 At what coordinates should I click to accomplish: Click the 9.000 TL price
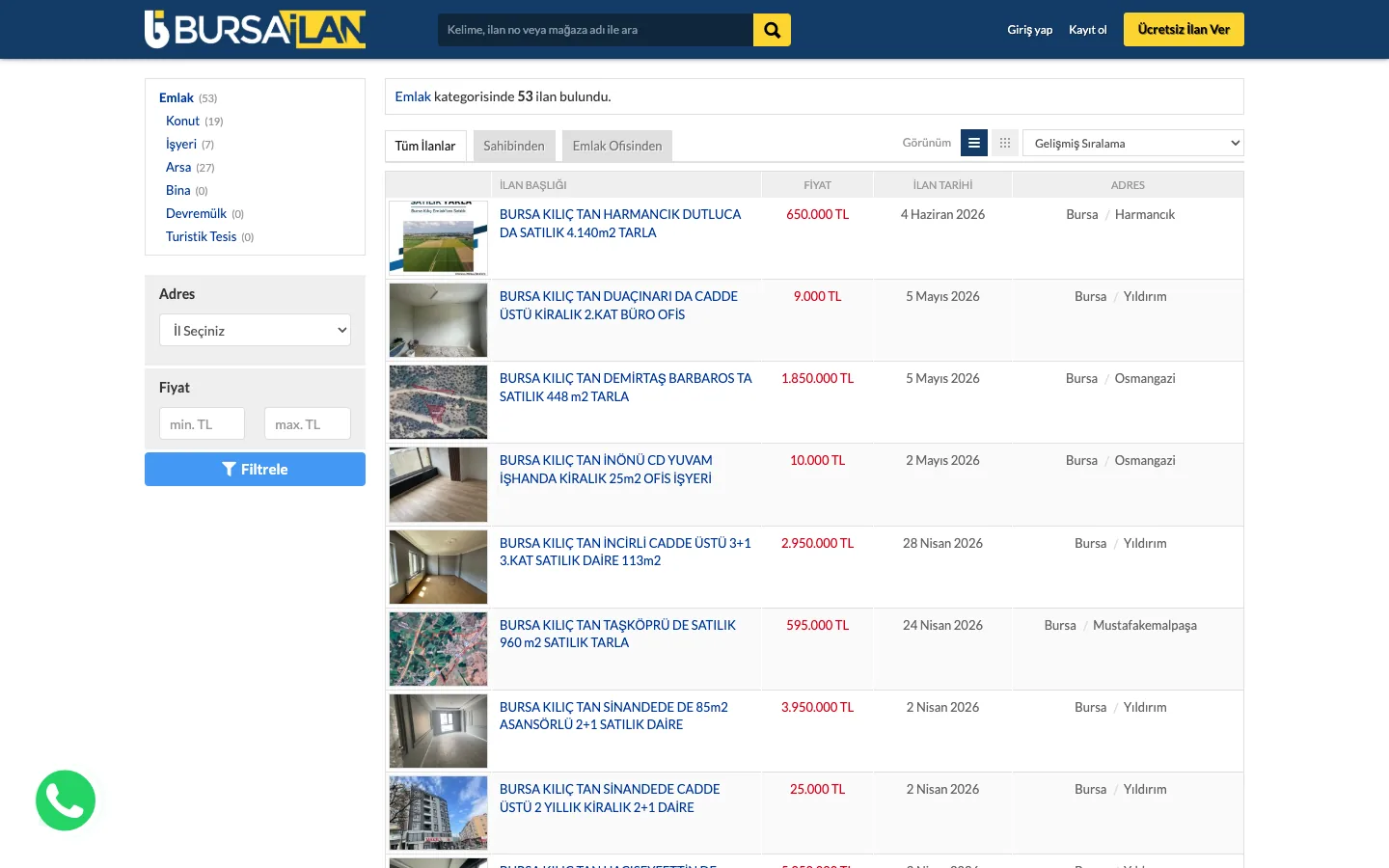click(817, 296)
